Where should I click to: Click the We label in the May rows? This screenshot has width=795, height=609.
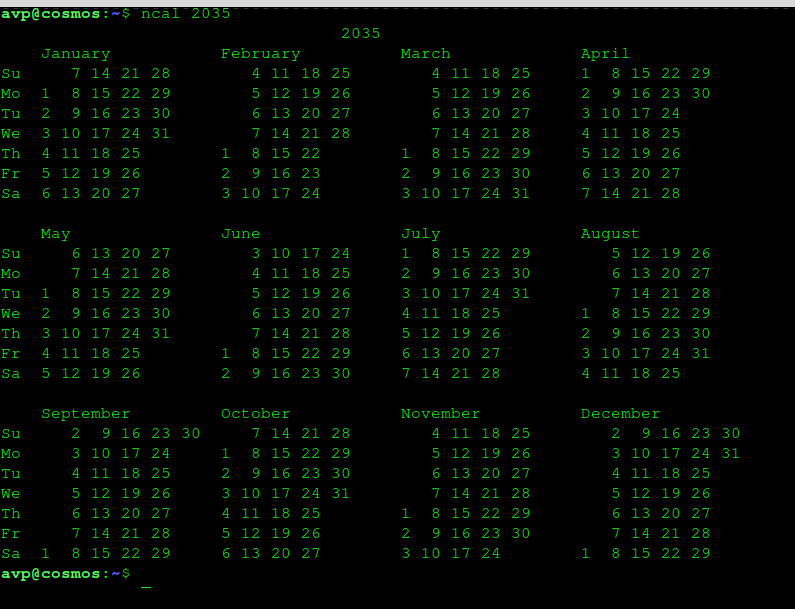tap(11, 313)
